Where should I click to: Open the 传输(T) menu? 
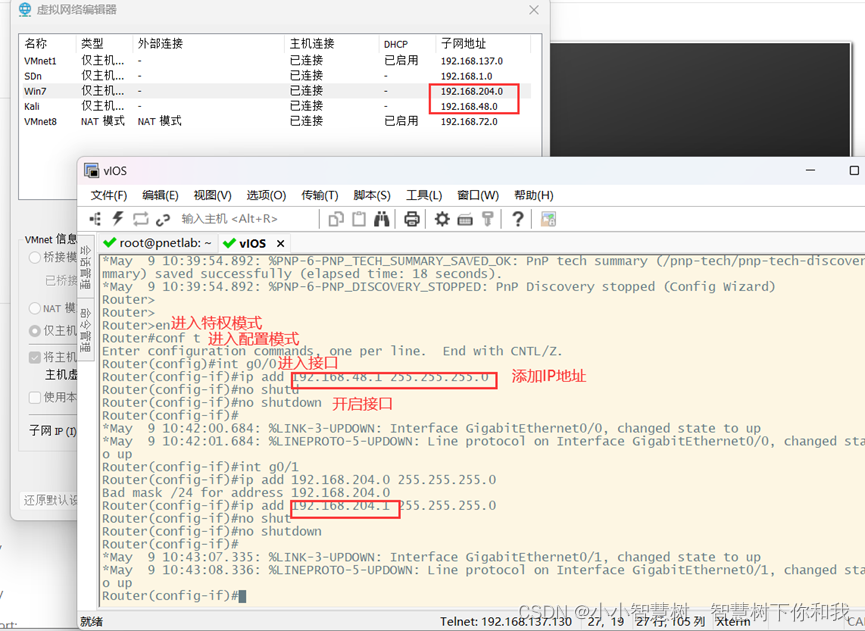point(319,195)
